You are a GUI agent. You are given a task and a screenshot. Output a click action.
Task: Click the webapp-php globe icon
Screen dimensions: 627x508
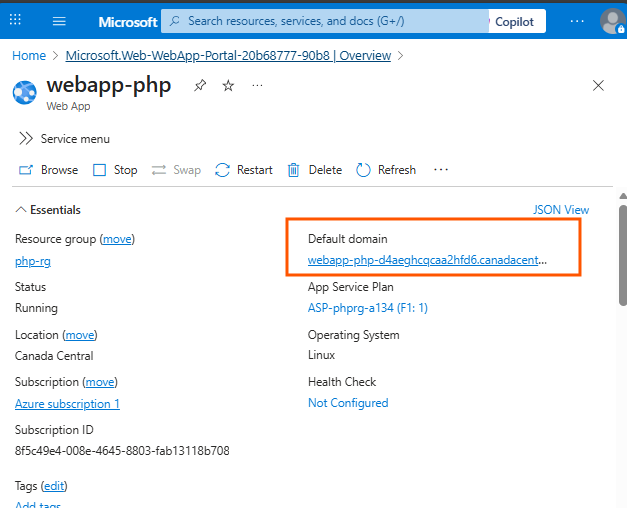click(25, 92)
